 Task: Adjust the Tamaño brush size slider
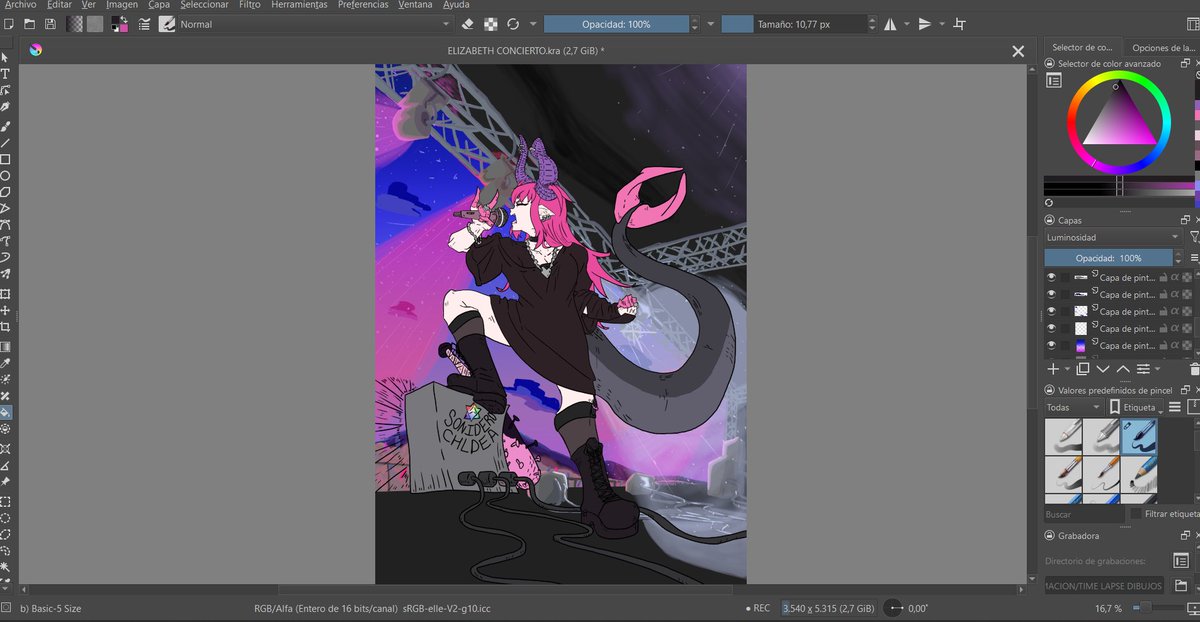pyautogui.click(x=793, y=24)
